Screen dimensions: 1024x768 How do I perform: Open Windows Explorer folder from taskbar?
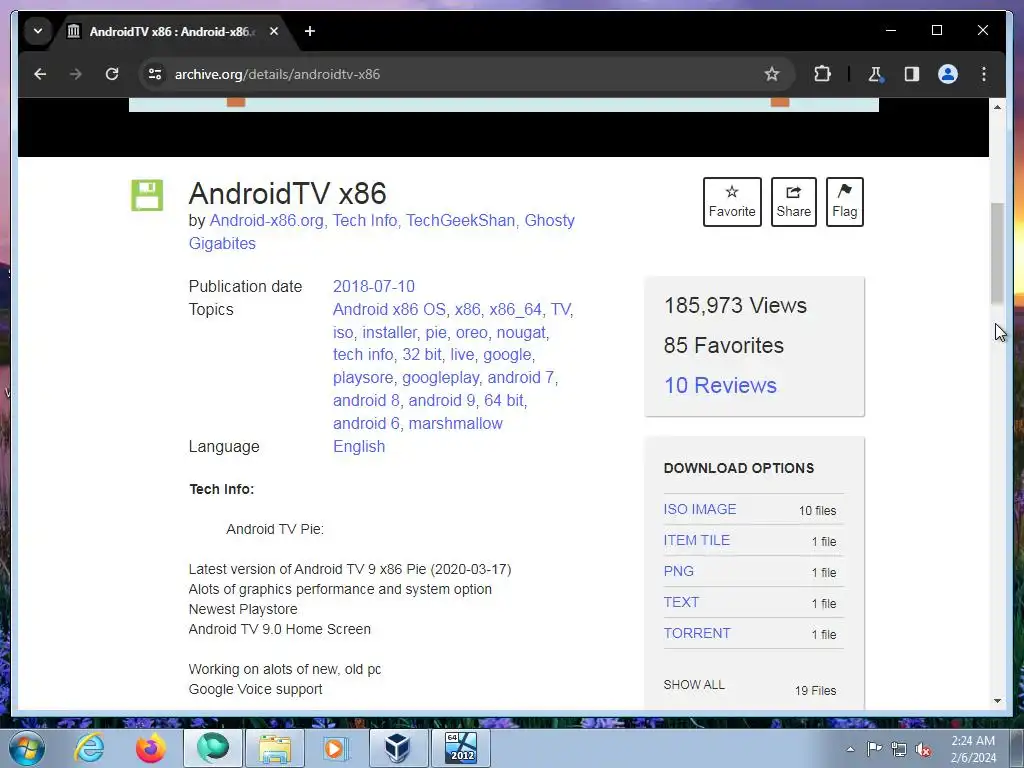click(x=275, y=748)
